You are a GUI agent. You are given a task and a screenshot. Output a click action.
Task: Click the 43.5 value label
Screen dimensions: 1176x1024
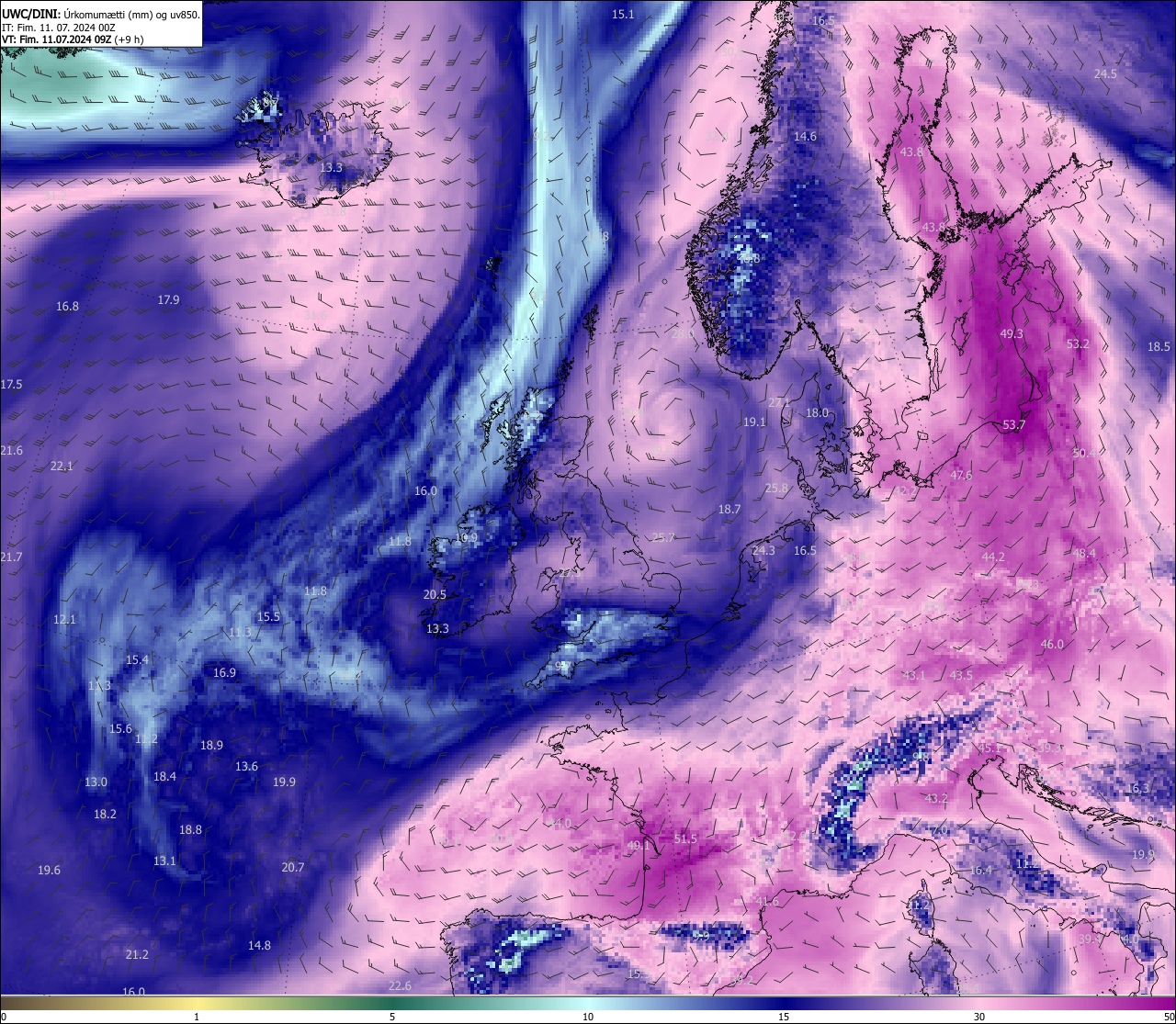961,675
